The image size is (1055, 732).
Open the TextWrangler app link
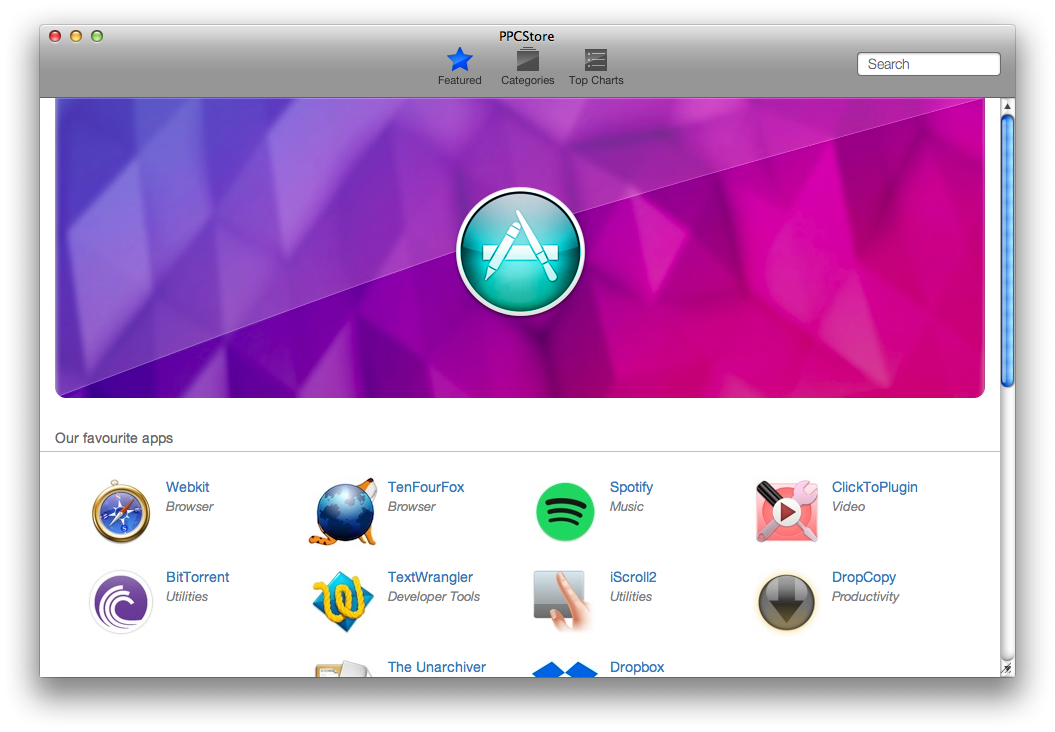coord(430,577)
